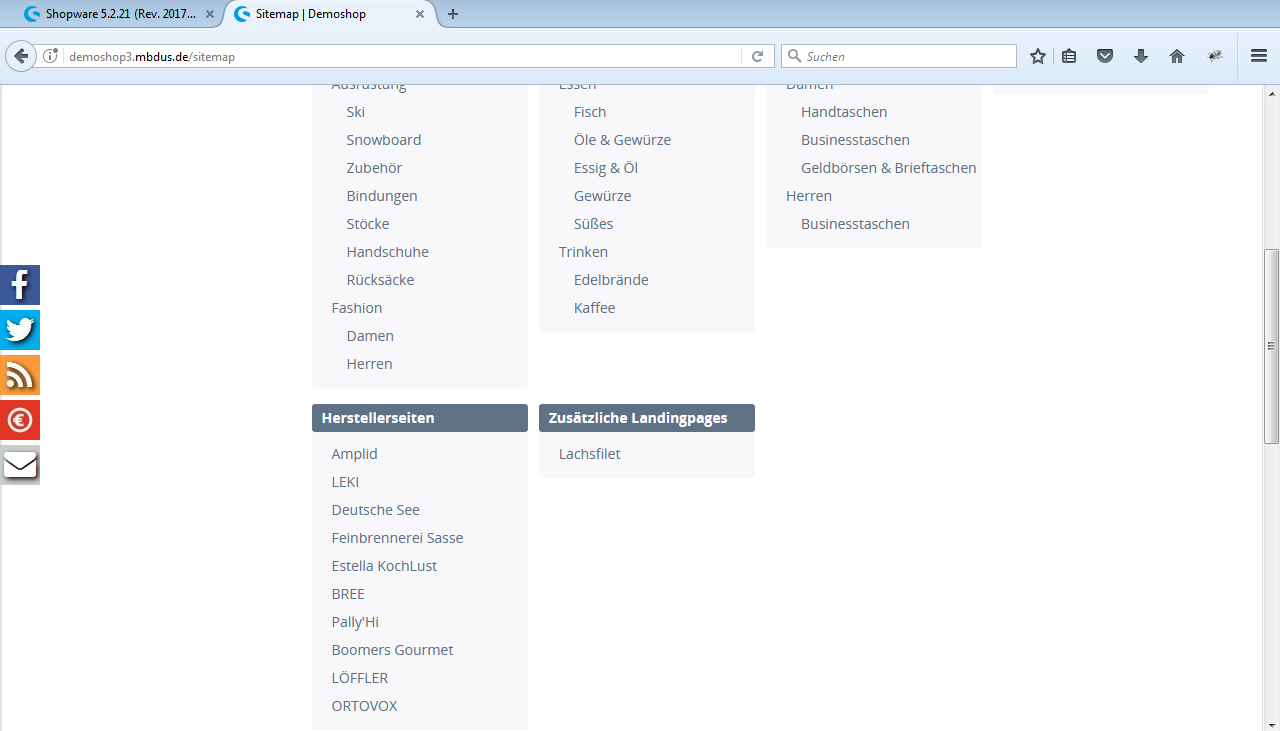Open the LEKI manufacturer page
The height and width of the screenshot is (731, 1280).
(345, 481)
